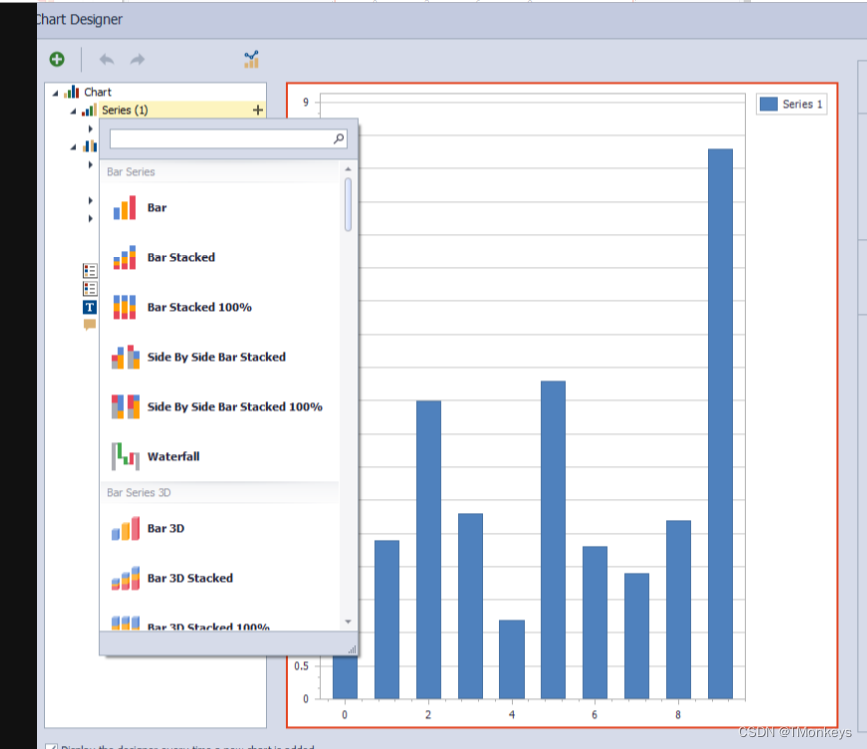Screen dimensions: 867x749
Task: Click the plus button next to Series (1)
Action: pos(258,110)
